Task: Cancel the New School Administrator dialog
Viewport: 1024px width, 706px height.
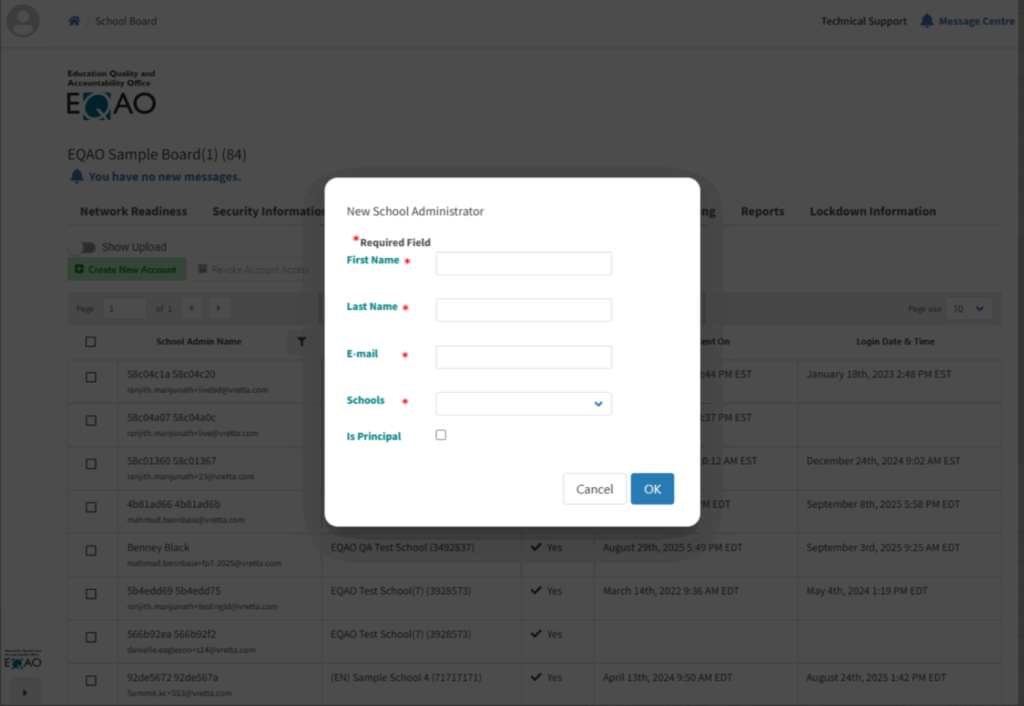Action: [x=594, y=489]
